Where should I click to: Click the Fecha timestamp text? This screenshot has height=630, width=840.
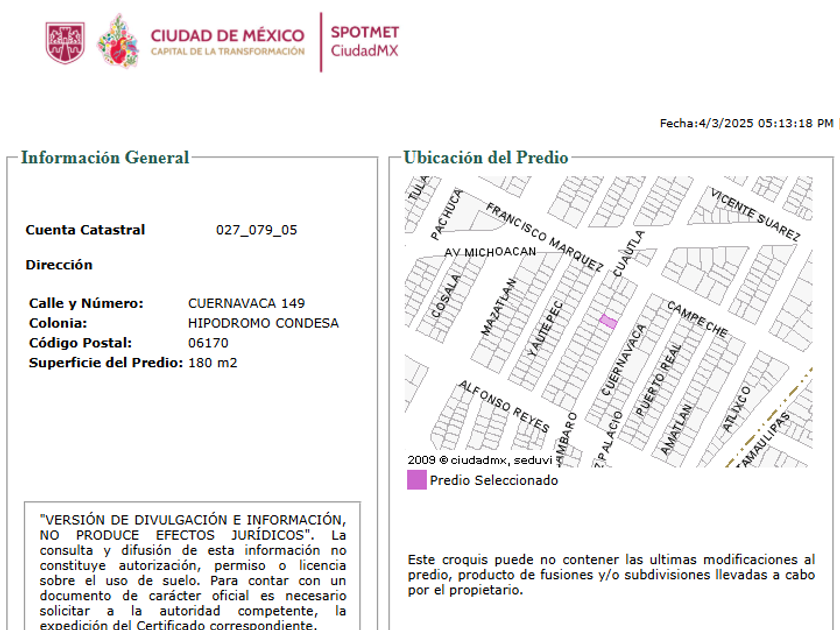click(746, 123)
